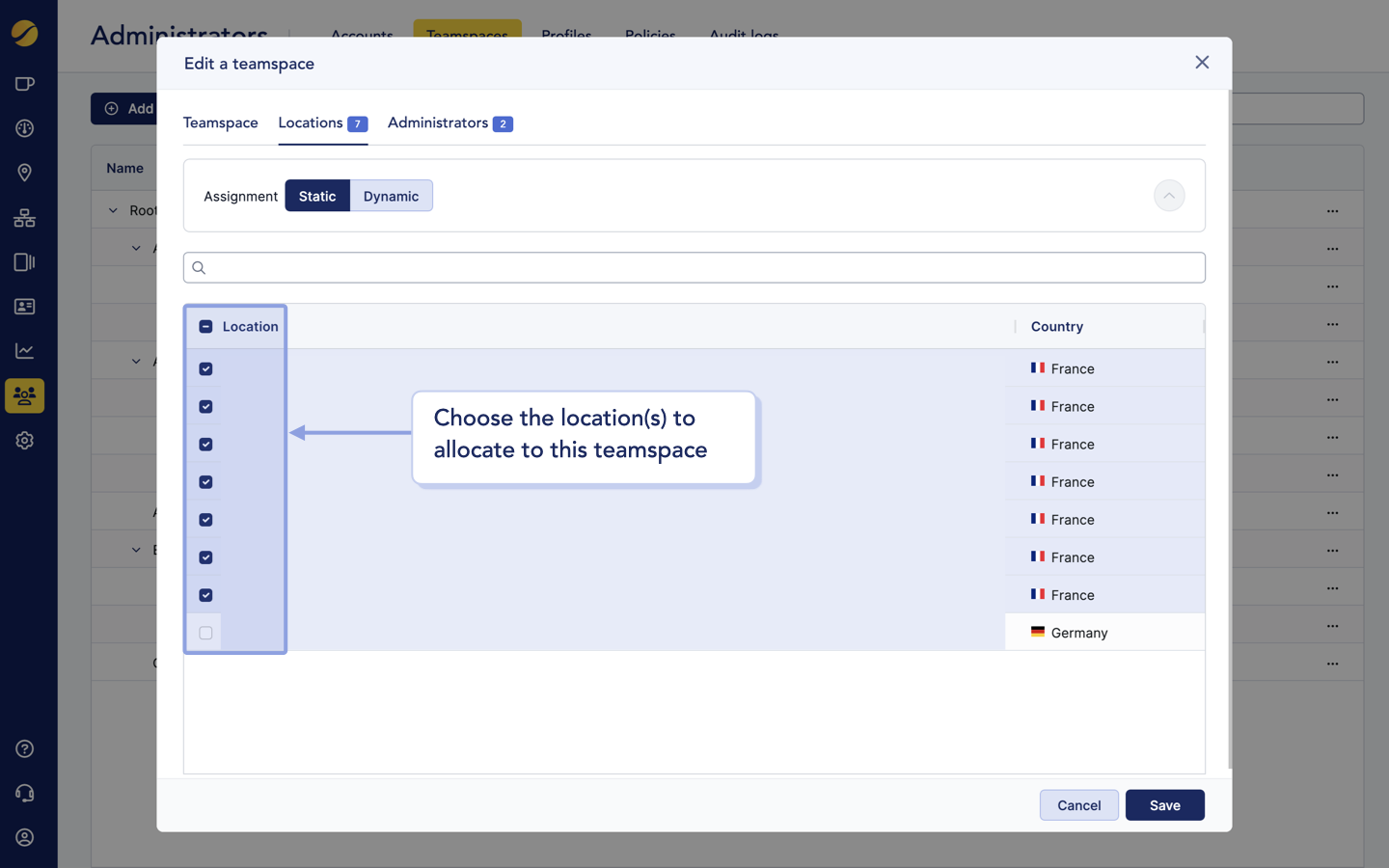Open the help question mark icon
The width and height of the screenshot is (1389, 868).
pos(25,748)
